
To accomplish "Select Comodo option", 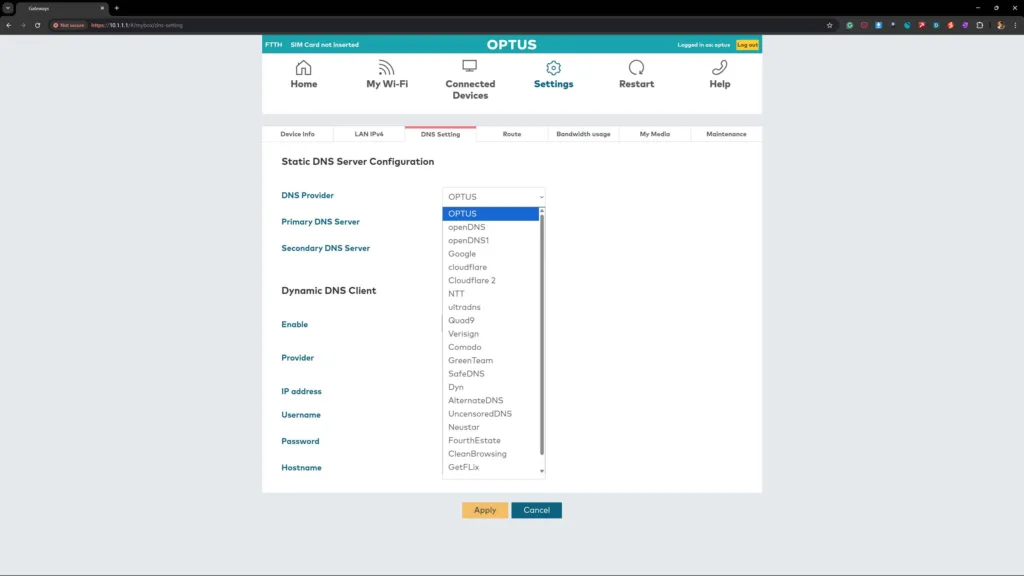I will click(490, 347).
